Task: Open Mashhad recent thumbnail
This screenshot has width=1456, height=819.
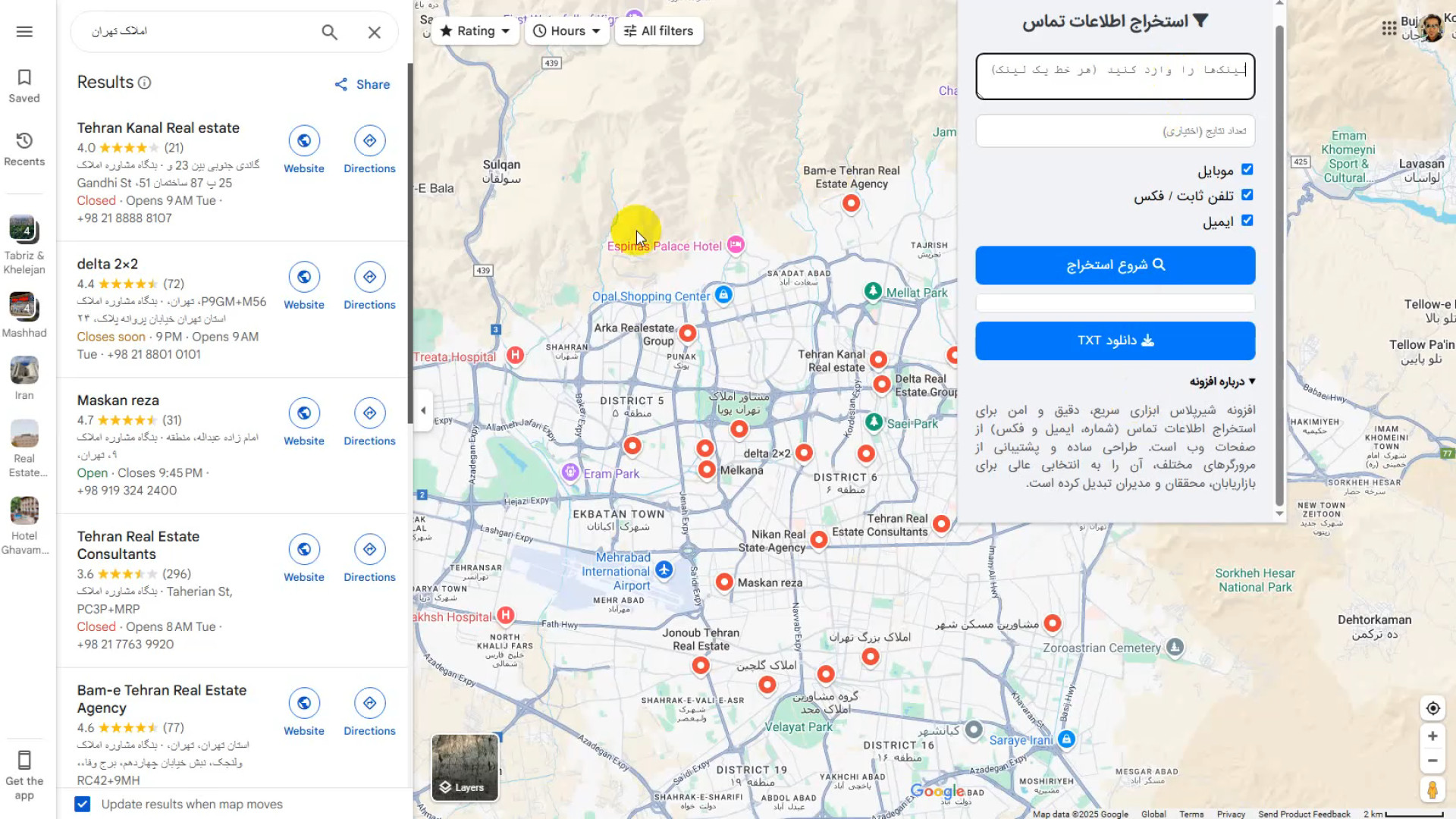Action: click(x=24, y=306)
